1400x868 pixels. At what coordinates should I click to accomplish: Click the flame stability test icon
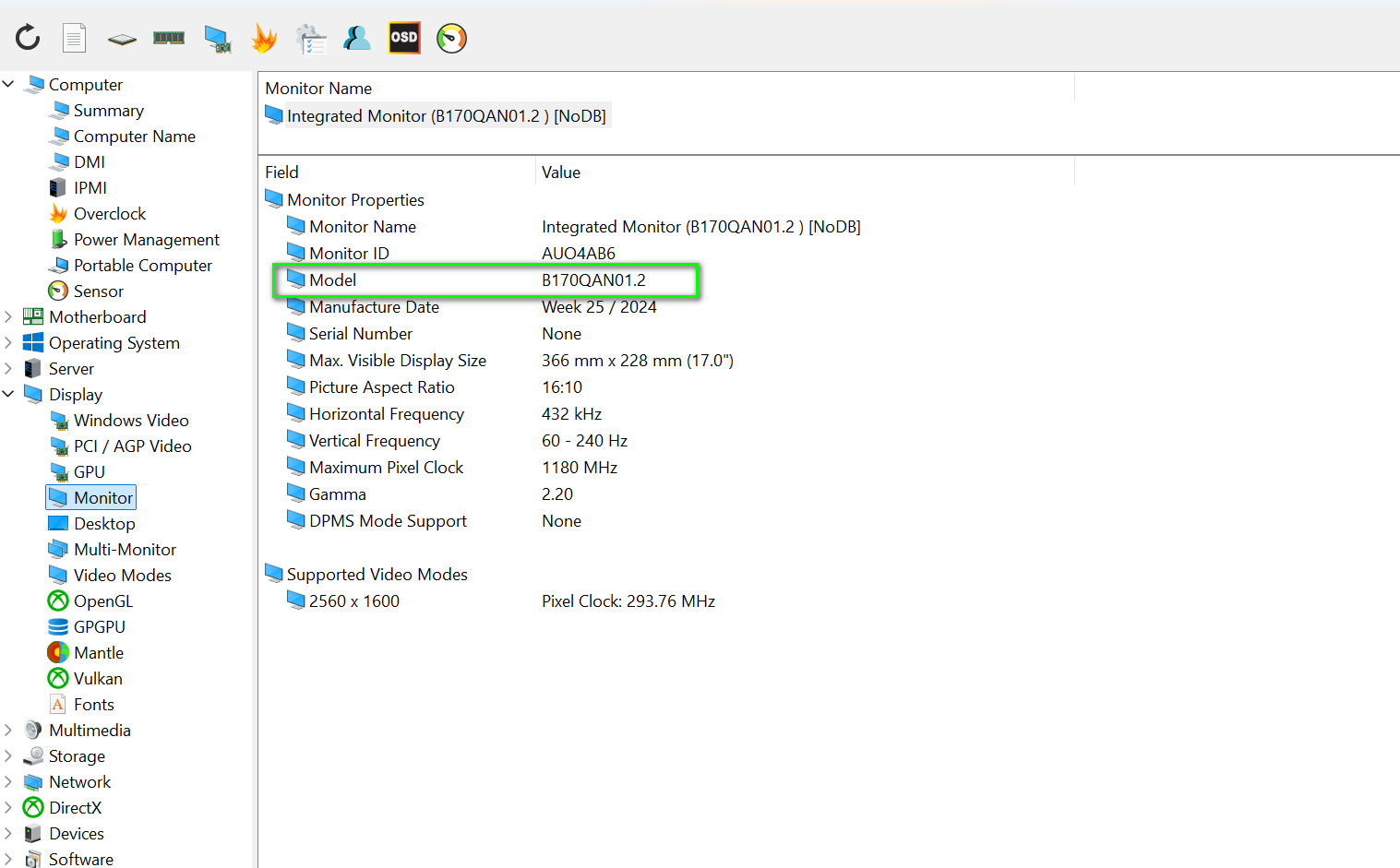point(264,38)
